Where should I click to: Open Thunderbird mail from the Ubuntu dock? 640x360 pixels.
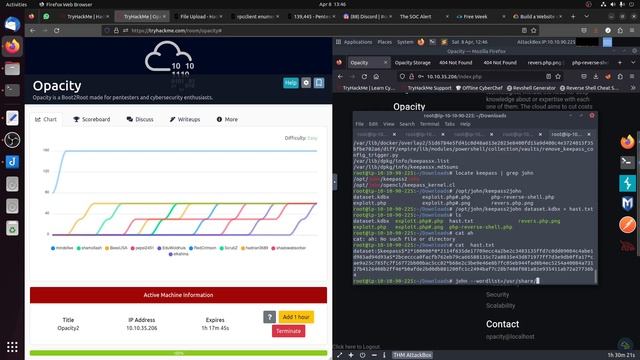click(12, 25)
